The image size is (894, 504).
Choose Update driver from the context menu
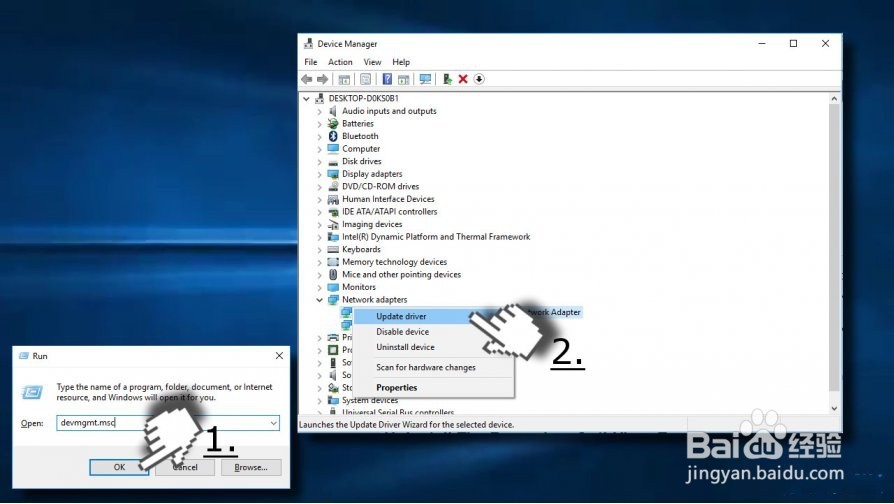(x=433, y=316)
